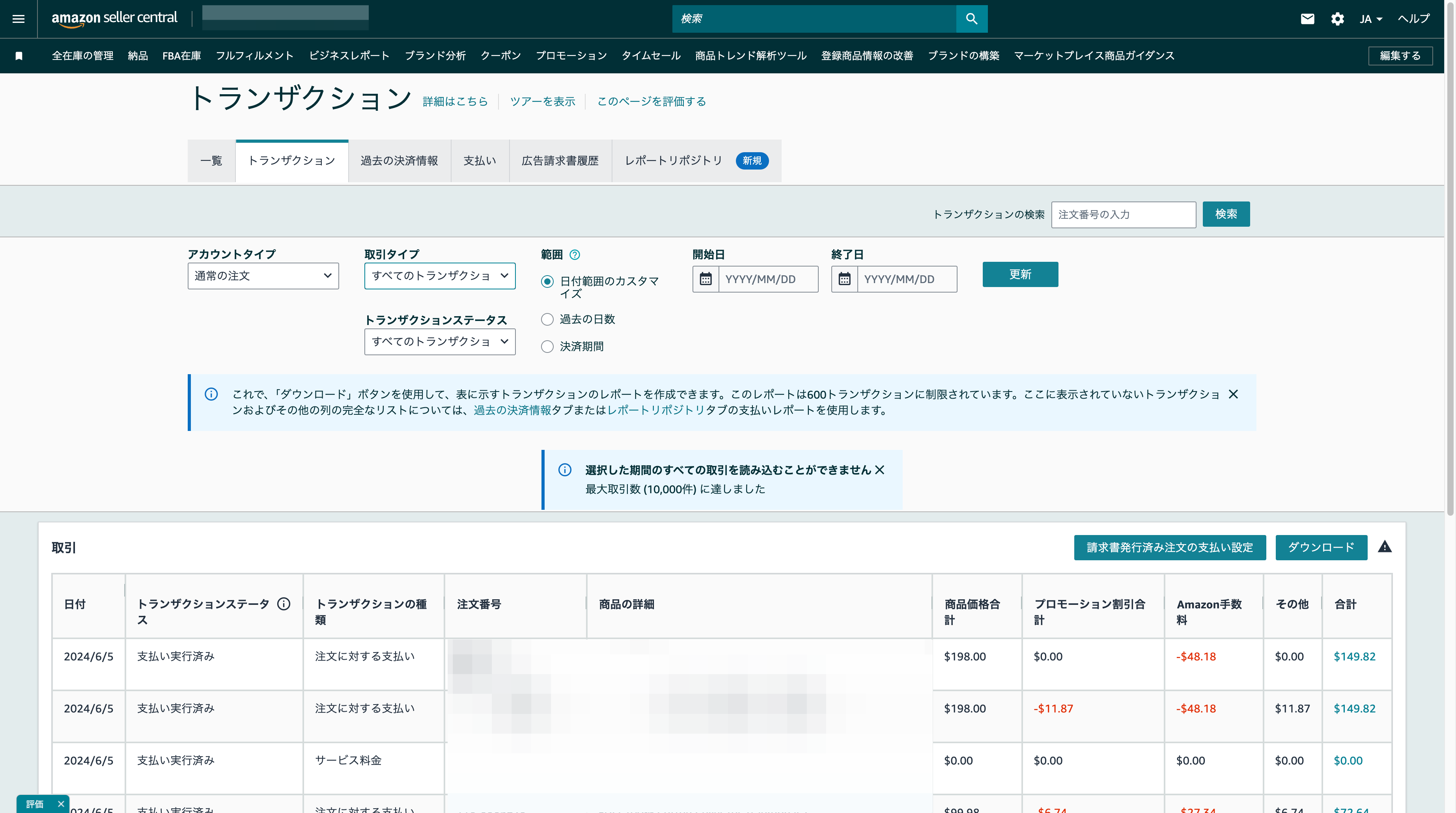This screenshot has height=813, width=1456.
Task: Select 日付範囲のカスタマイズ radio option
Action: (x=547, y=282)
